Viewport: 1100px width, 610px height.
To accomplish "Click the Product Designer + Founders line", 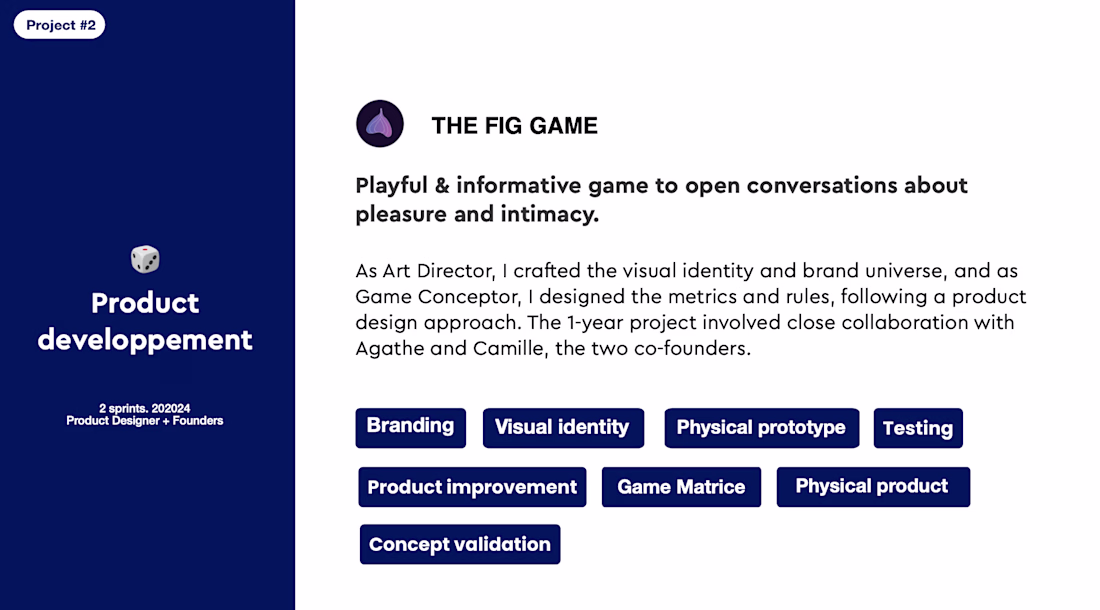I will [x=145, y=421].
